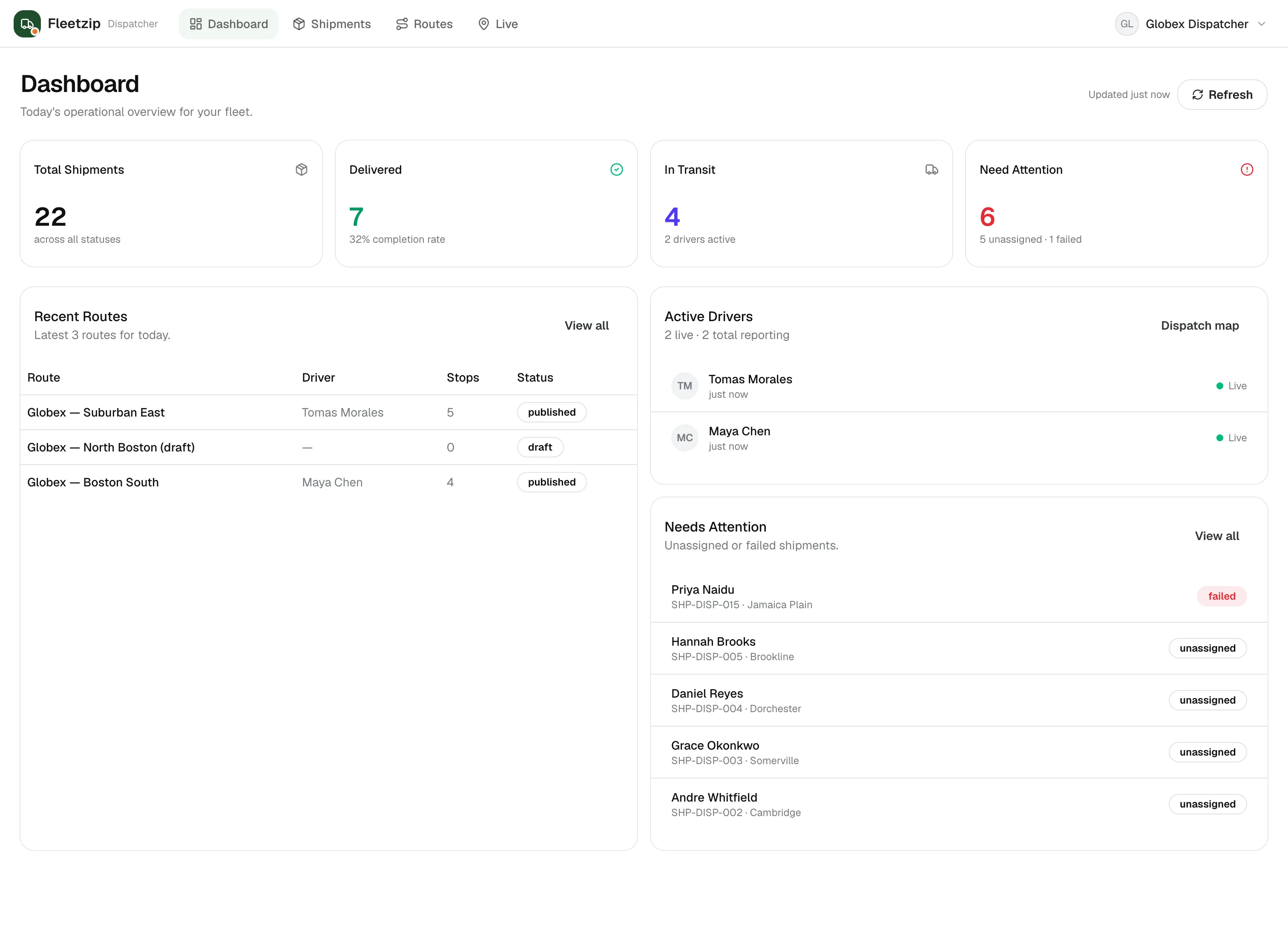This screenshot has width=1288, height=937.
Task: Click the draft status badge
Action: point(540,448)
